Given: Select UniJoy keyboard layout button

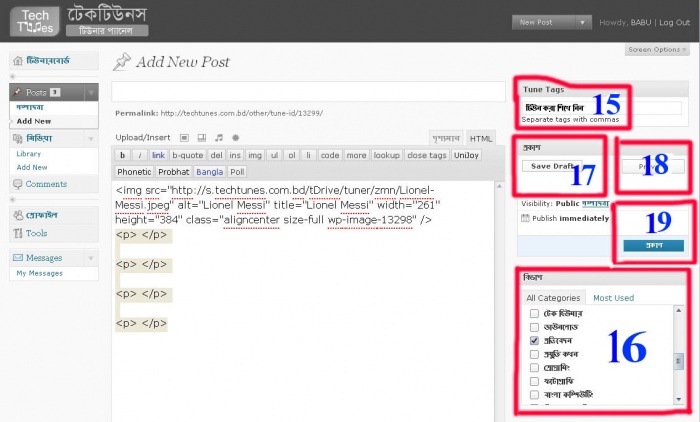Looking at the screenshot, I should click(466, 155).
